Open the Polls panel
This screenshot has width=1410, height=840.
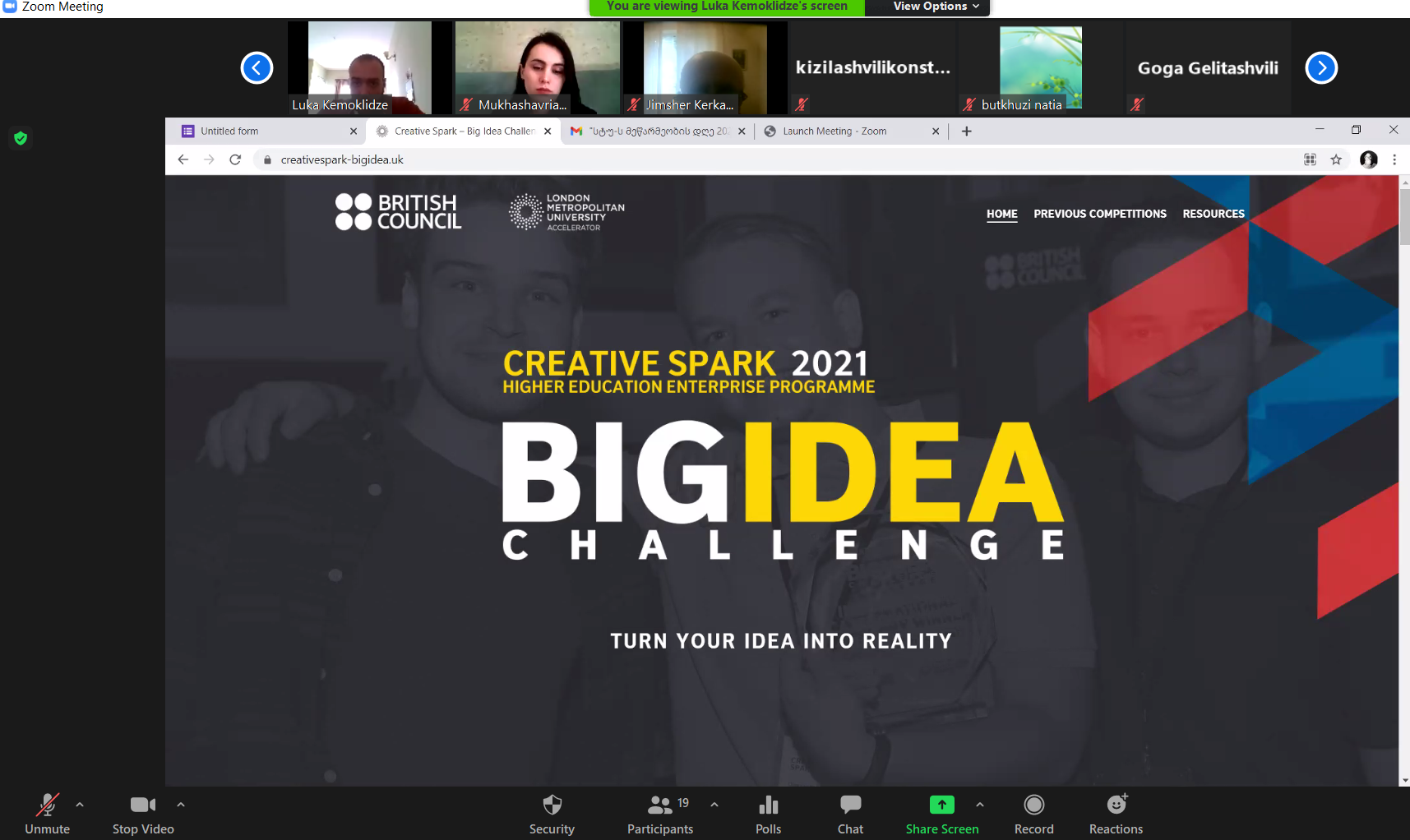coord(769,814)
